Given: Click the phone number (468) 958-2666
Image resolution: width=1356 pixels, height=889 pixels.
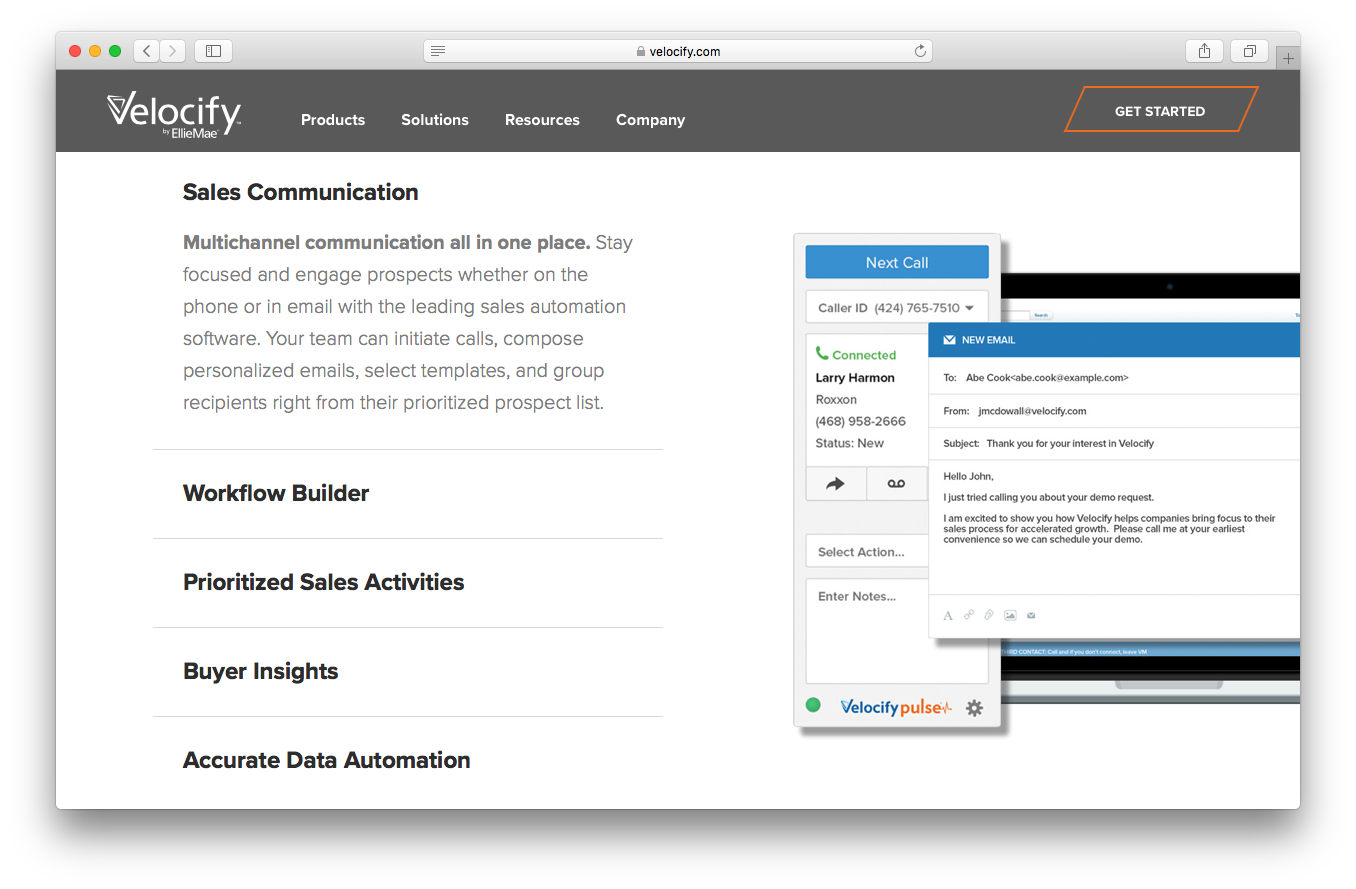Looking at the screenshot, I should 861,421.
